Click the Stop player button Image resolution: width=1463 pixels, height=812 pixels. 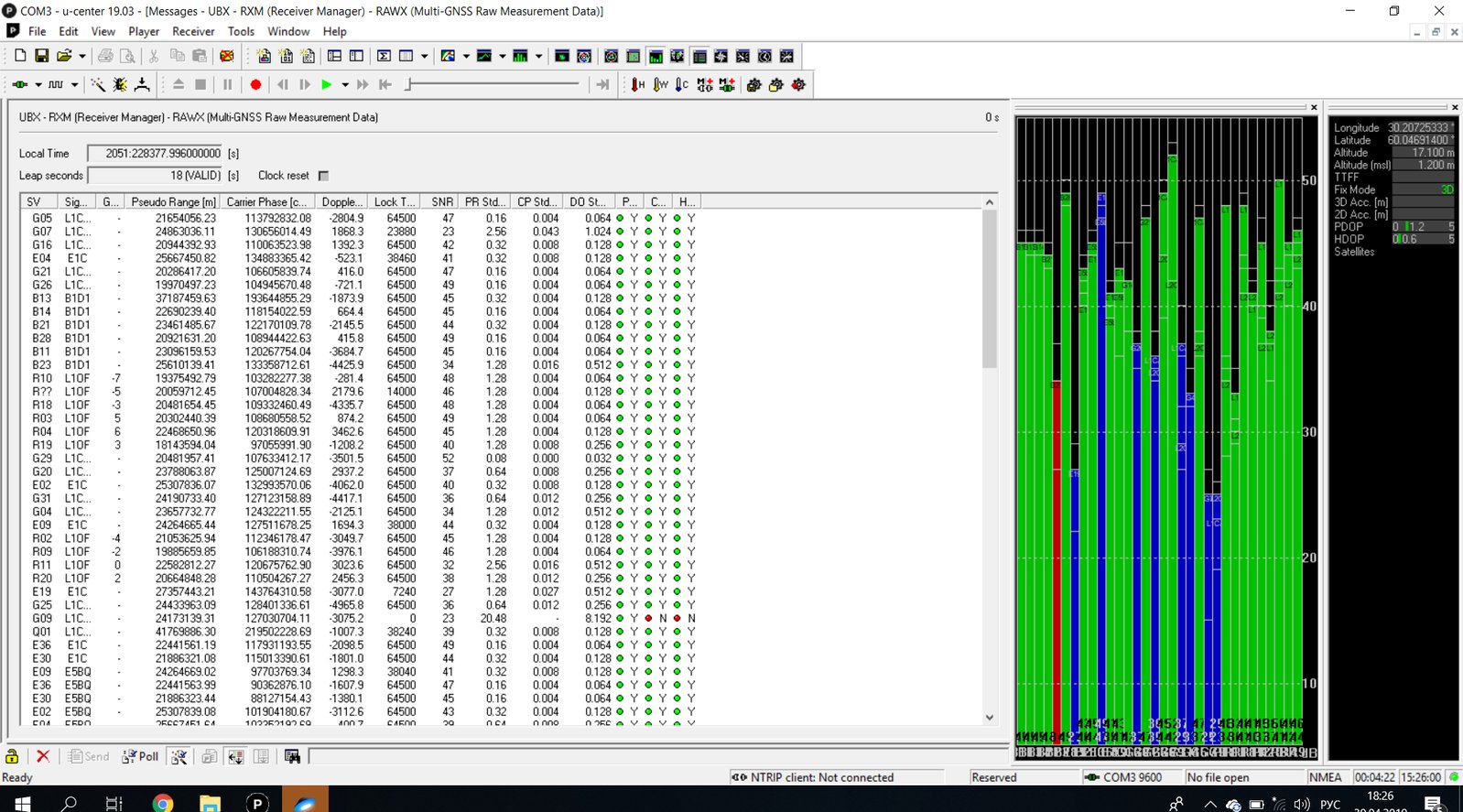200,84
